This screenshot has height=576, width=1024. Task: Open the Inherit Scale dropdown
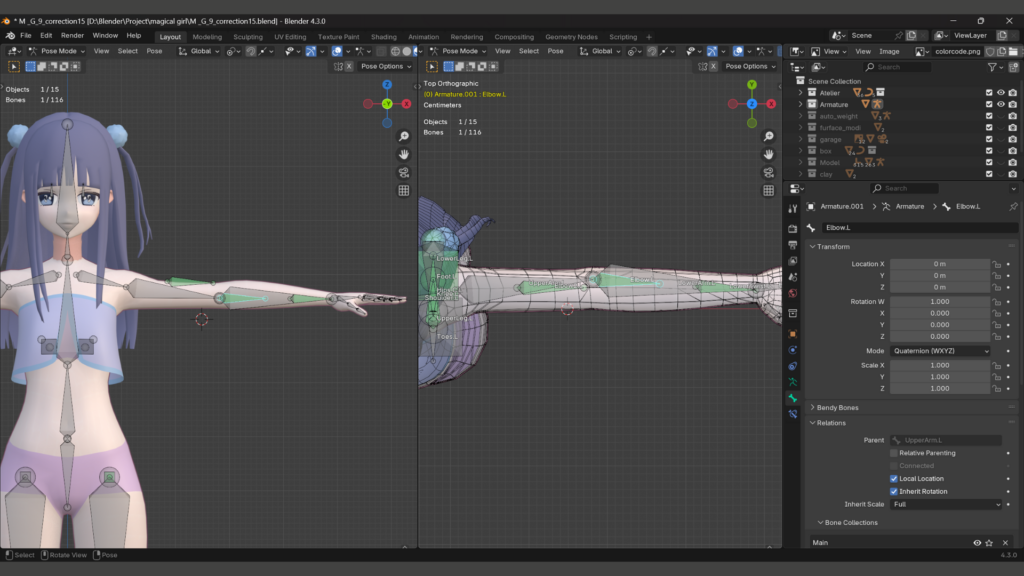[946, 504]
